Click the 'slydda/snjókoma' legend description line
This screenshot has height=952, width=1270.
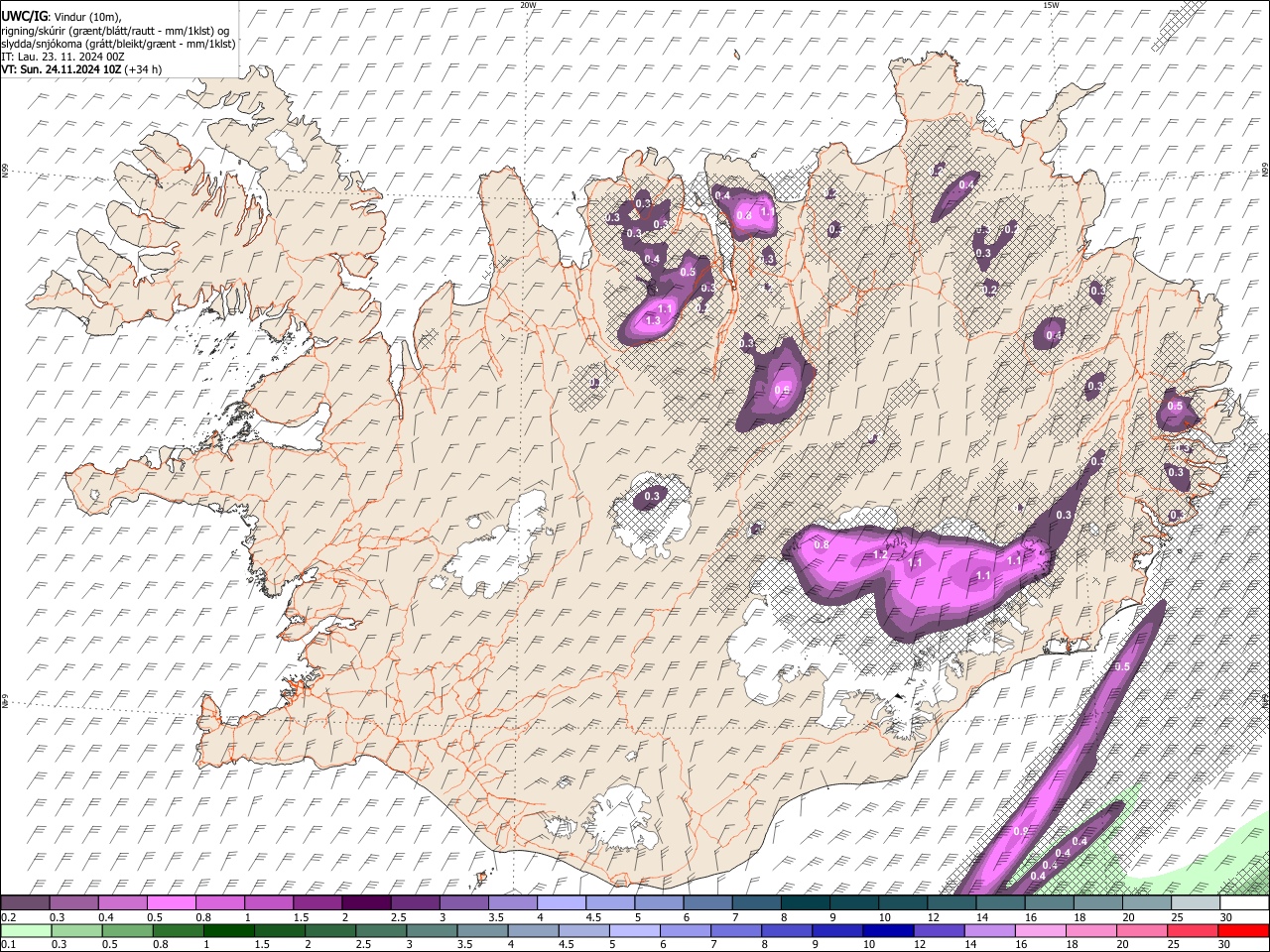118,44
